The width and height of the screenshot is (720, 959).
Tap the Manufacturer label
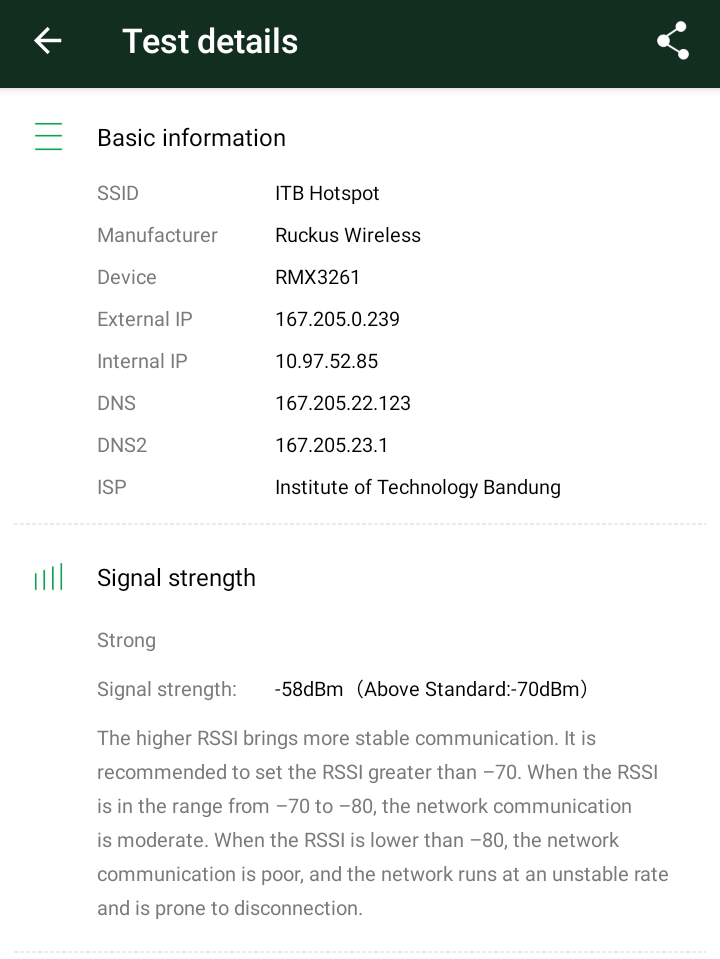point(157,235)
